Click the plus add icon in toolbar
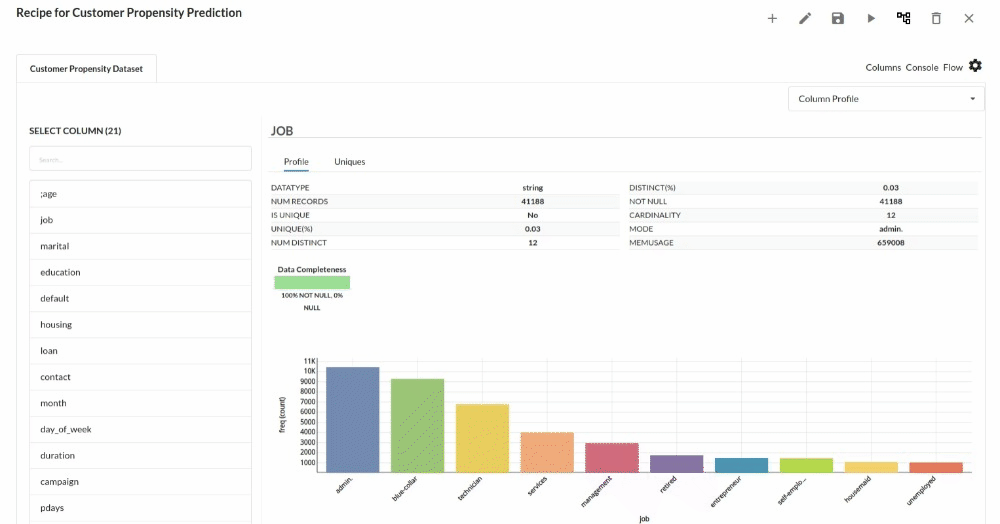Image resolution: width=1000 pixels, height=524 pixels. pos(772,18)
